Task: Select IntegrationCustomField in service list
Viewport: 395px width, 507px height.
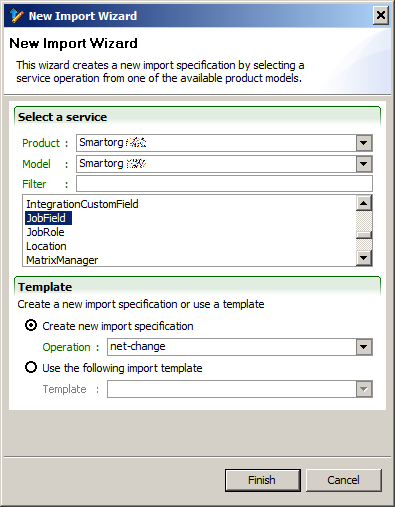Action: click(82, 204)
